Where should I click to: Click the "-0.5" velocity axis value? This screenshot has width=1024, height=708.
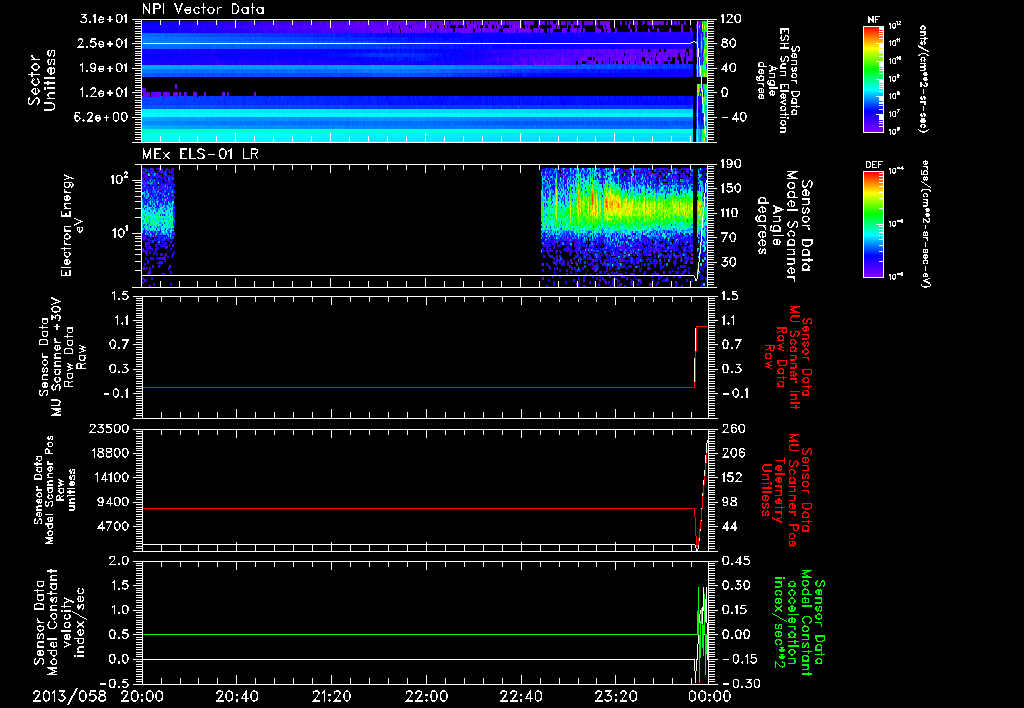coord(114,683)
